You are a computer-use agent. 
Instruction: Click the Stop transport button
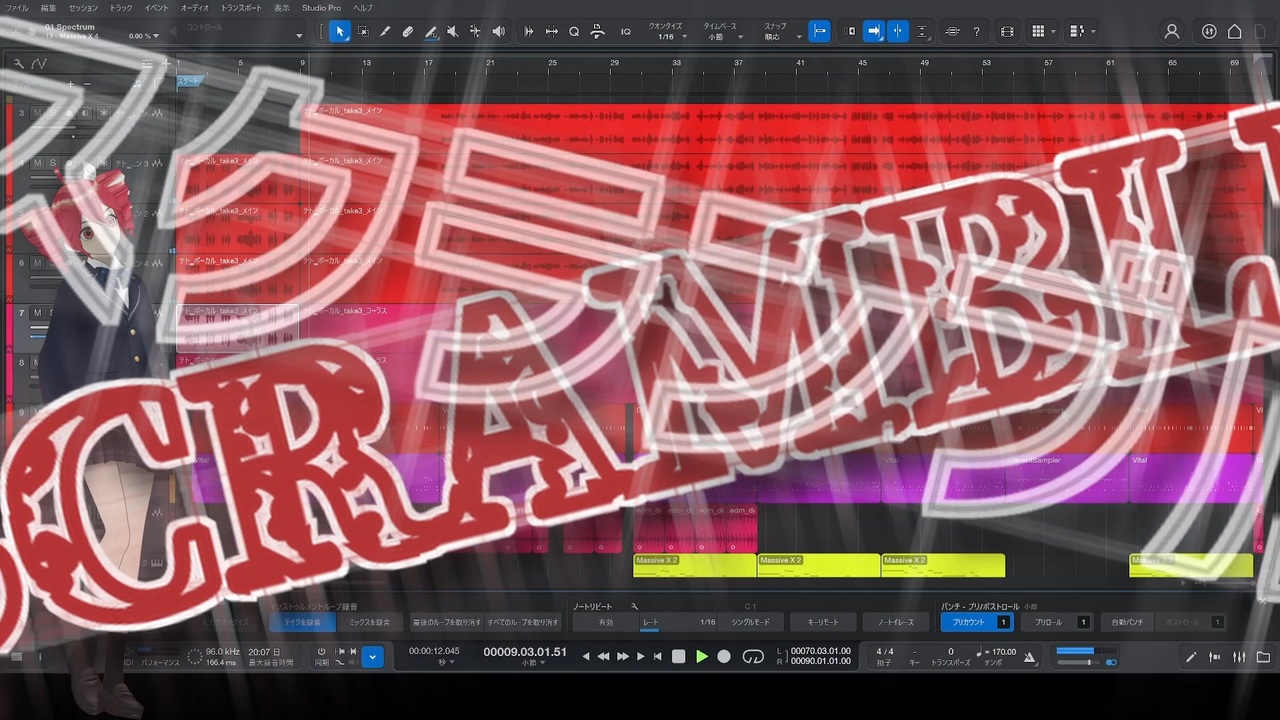(678, 657)
